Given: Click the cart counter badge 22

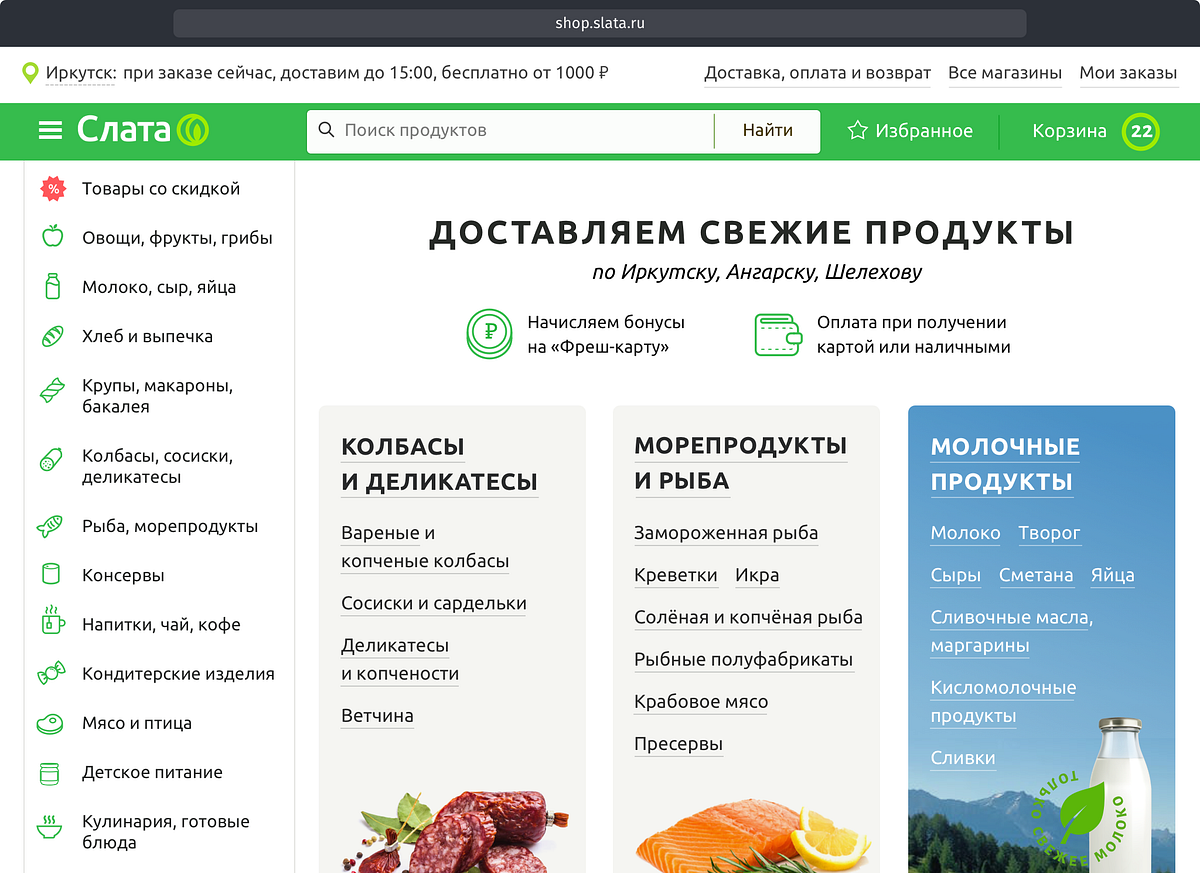Looking at the screenshot, I should [x=1141, y=131].
